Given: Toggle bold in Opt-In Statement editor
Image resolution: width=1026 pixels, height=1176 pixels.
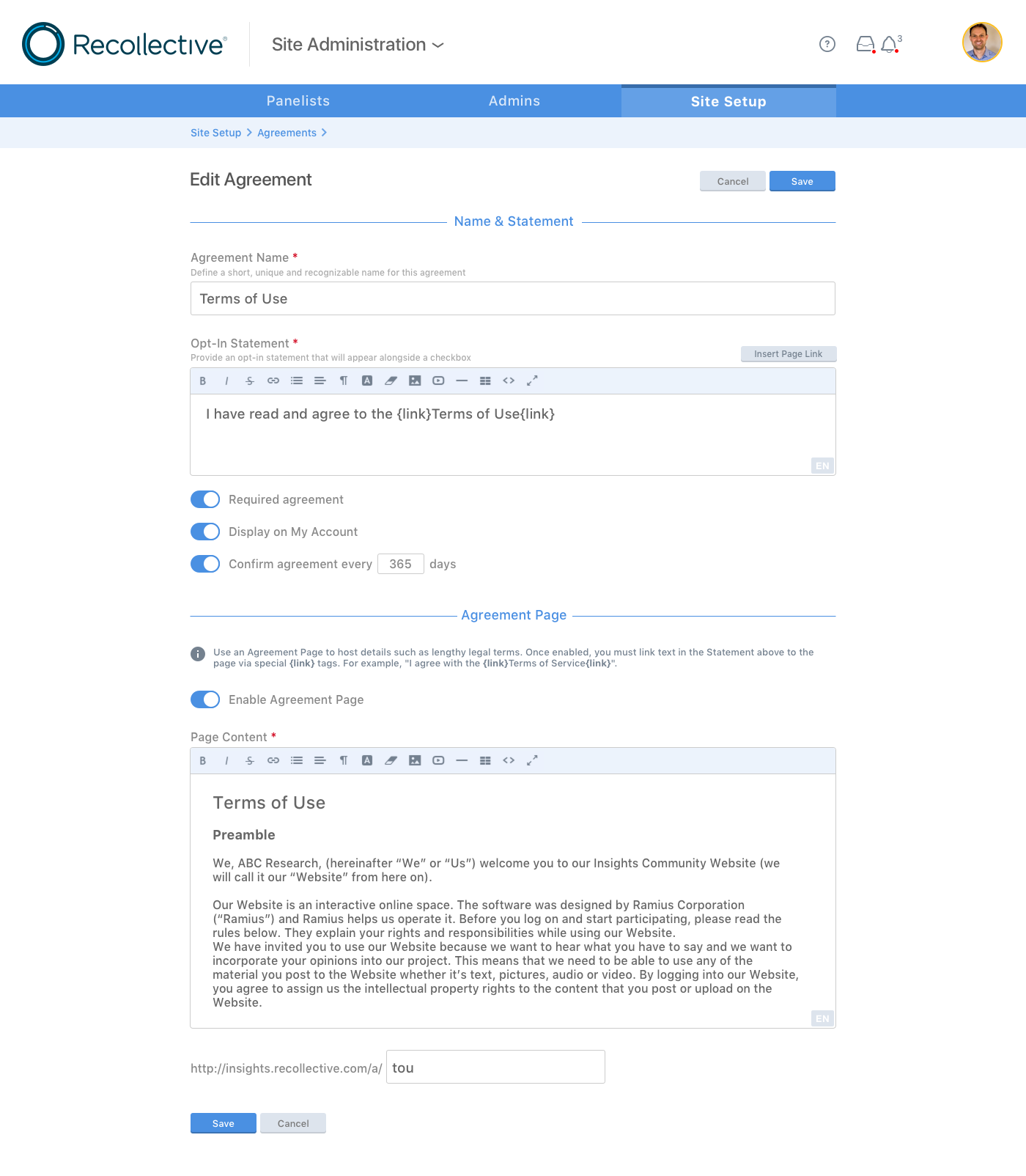Looking at the screenshot, I should 203,381.
